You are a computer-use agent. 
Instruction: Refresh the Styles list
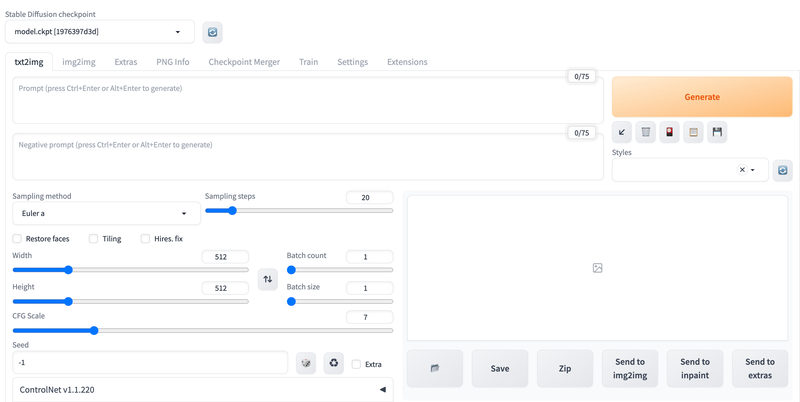tap(783, 170)
